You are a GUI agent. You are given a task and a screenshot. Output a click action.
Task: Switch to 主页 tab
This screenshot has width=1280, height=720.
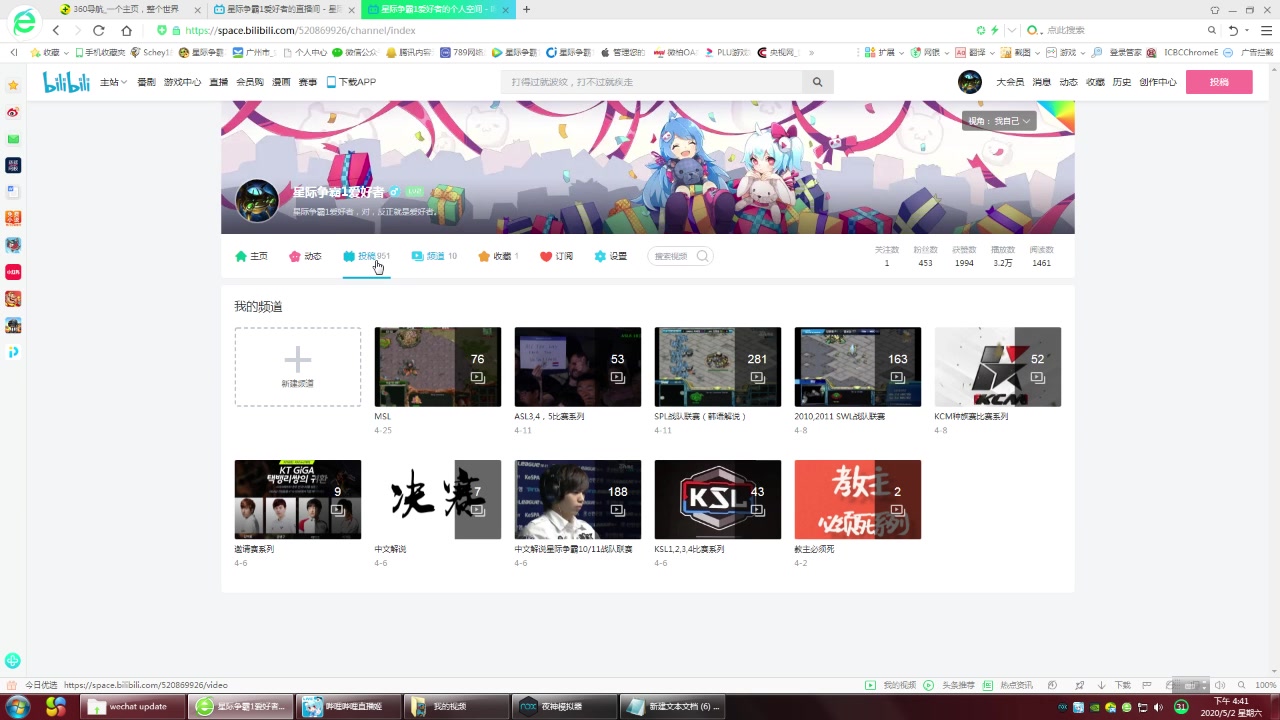251,256
